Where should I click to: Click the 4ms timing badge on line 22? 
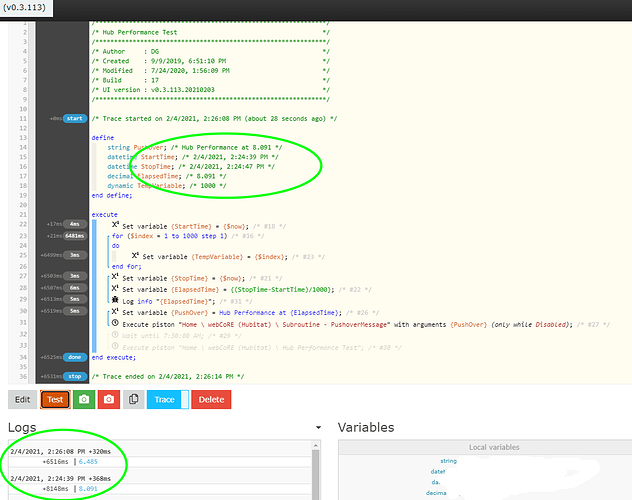(75, 224)
